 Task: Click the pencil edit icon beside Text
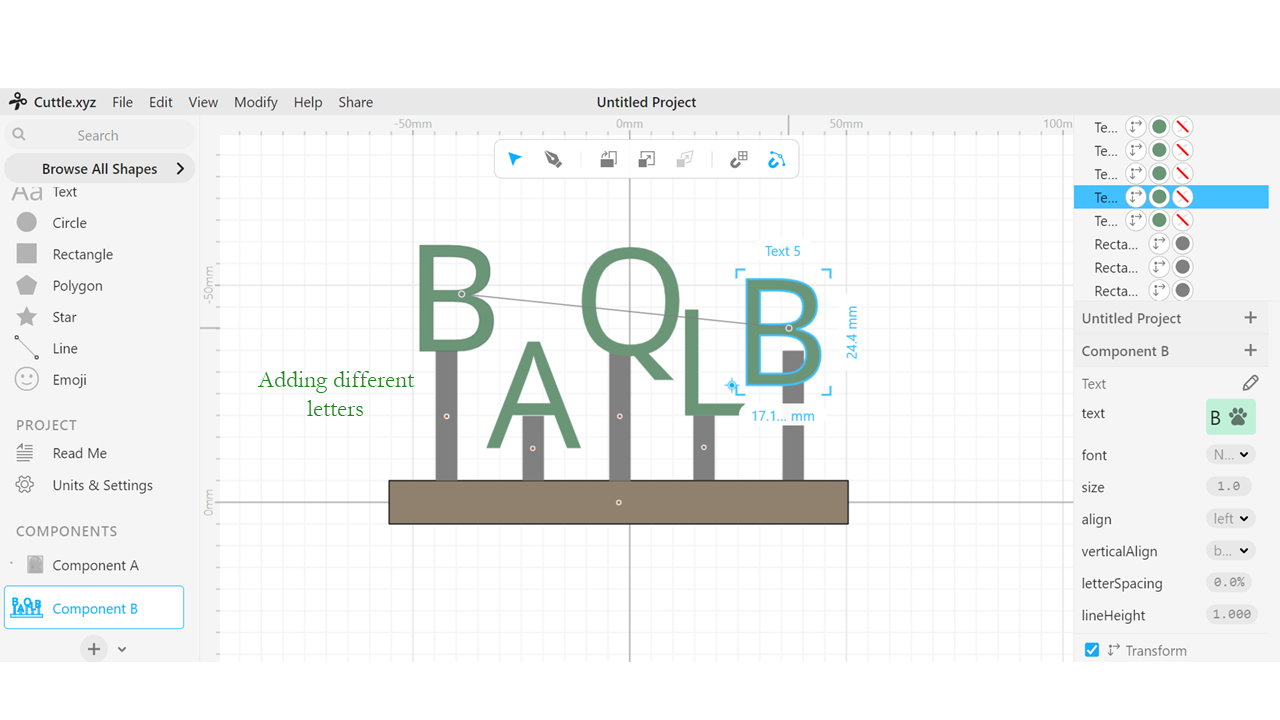pos(1250,383)
